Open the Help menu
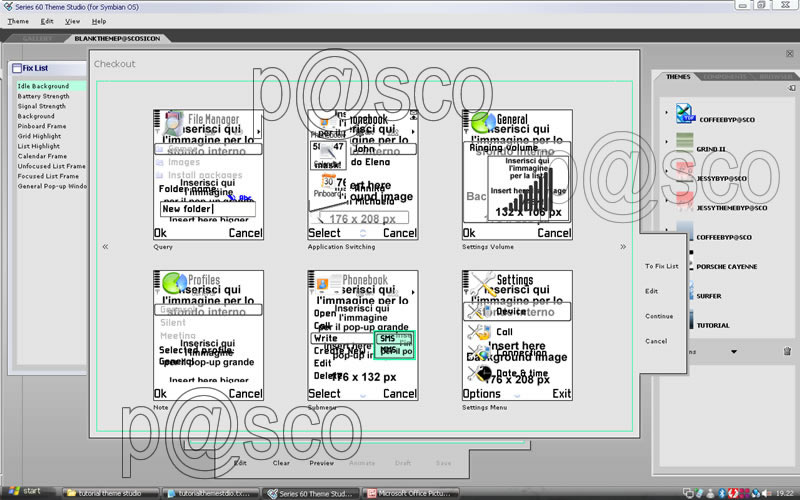Screen dimensions: 800x500 [98, 21]
